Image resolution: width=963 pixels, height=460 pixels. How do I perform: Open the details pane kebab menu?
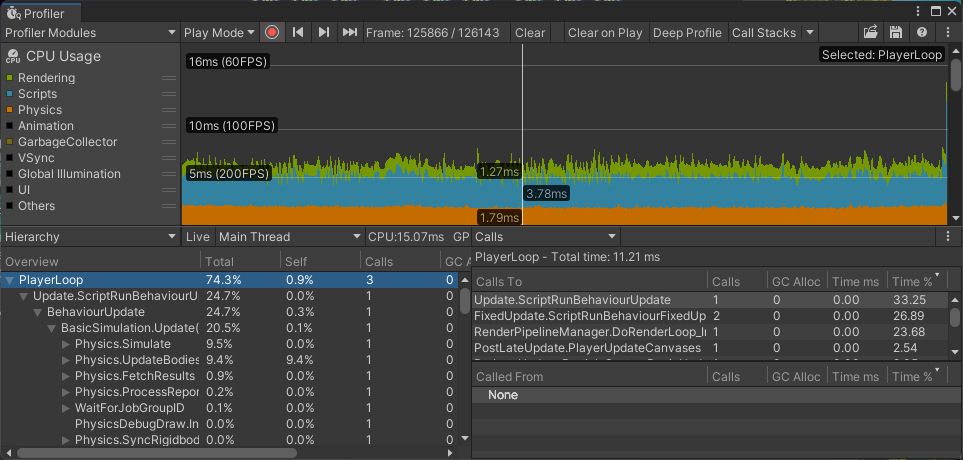pos(949,236)
